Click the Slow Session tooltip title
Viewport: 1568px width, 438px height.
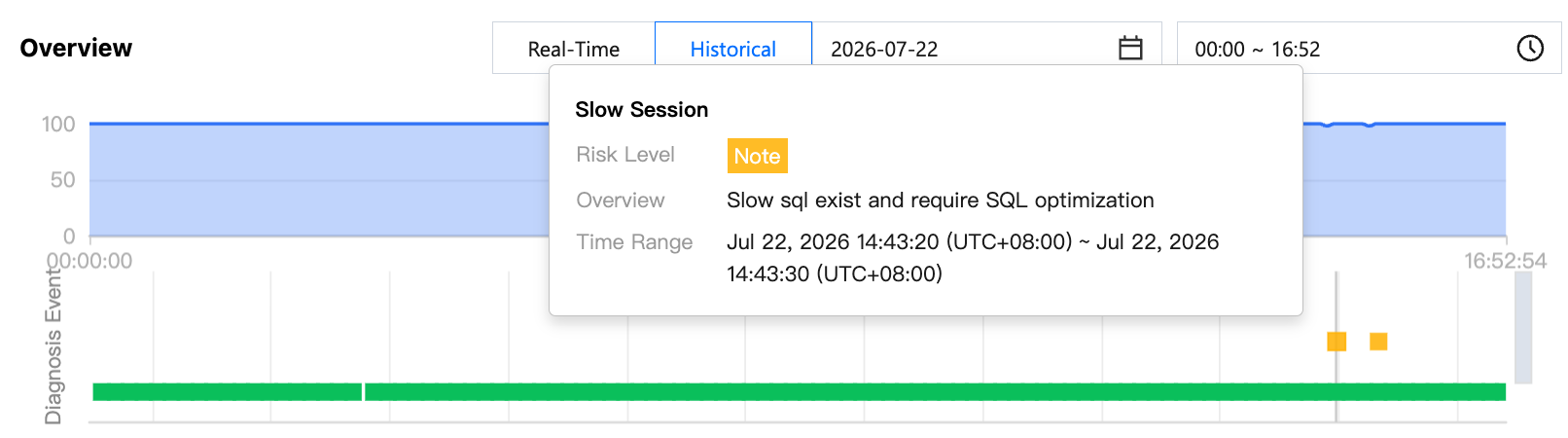[641, 110]
